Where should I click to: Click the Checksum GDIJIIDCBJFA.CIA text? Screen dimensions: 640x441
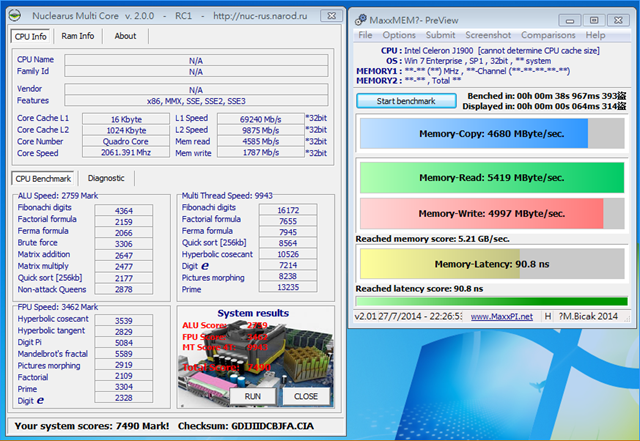click(x=246, y=426)
